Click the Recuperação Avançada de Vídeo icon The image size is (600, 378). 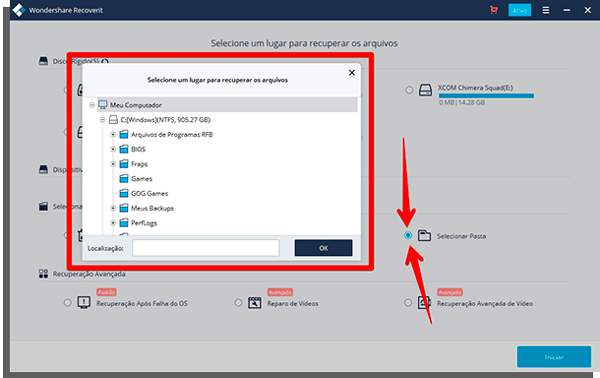click(424, 302)
